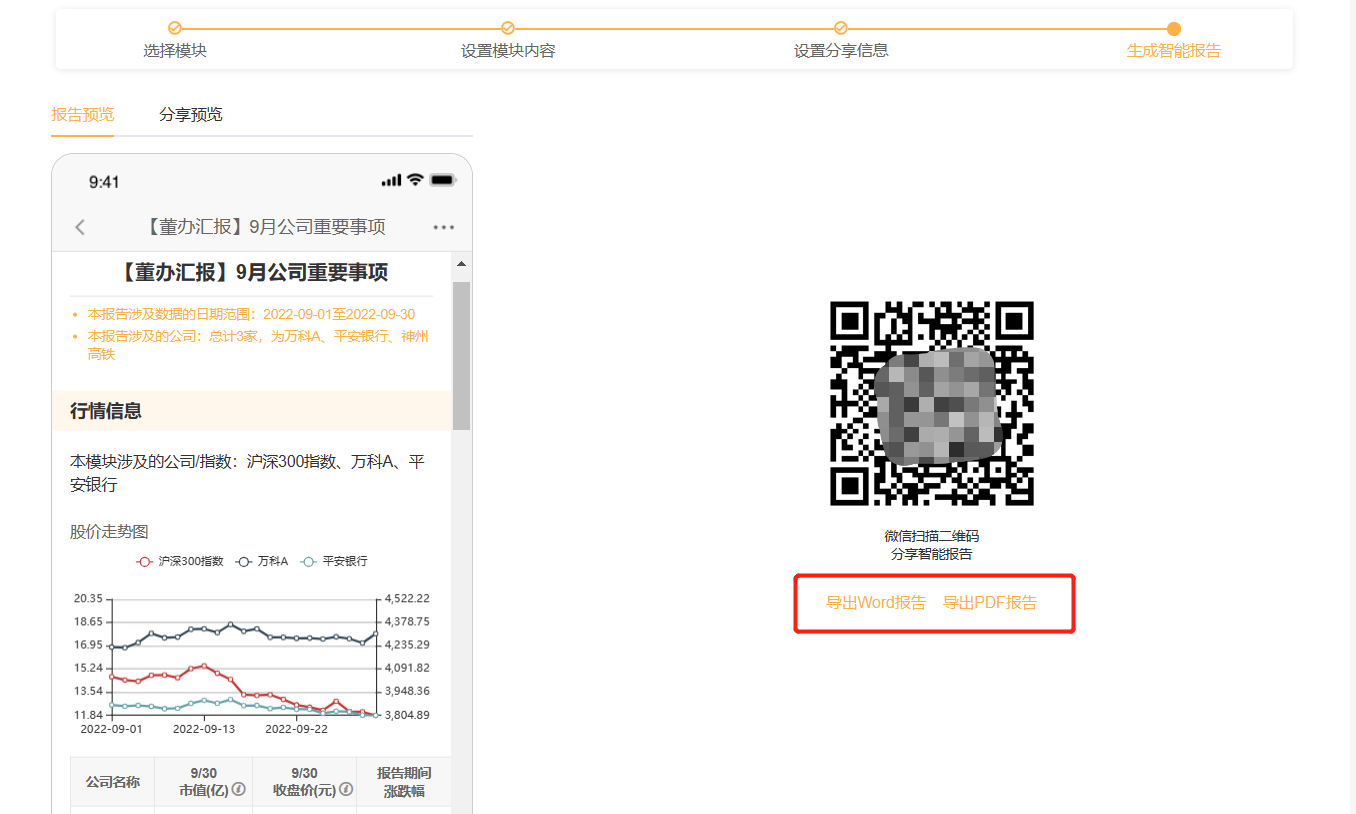Switch to 报告预览 tab
1356x814 pixels.
83,114
